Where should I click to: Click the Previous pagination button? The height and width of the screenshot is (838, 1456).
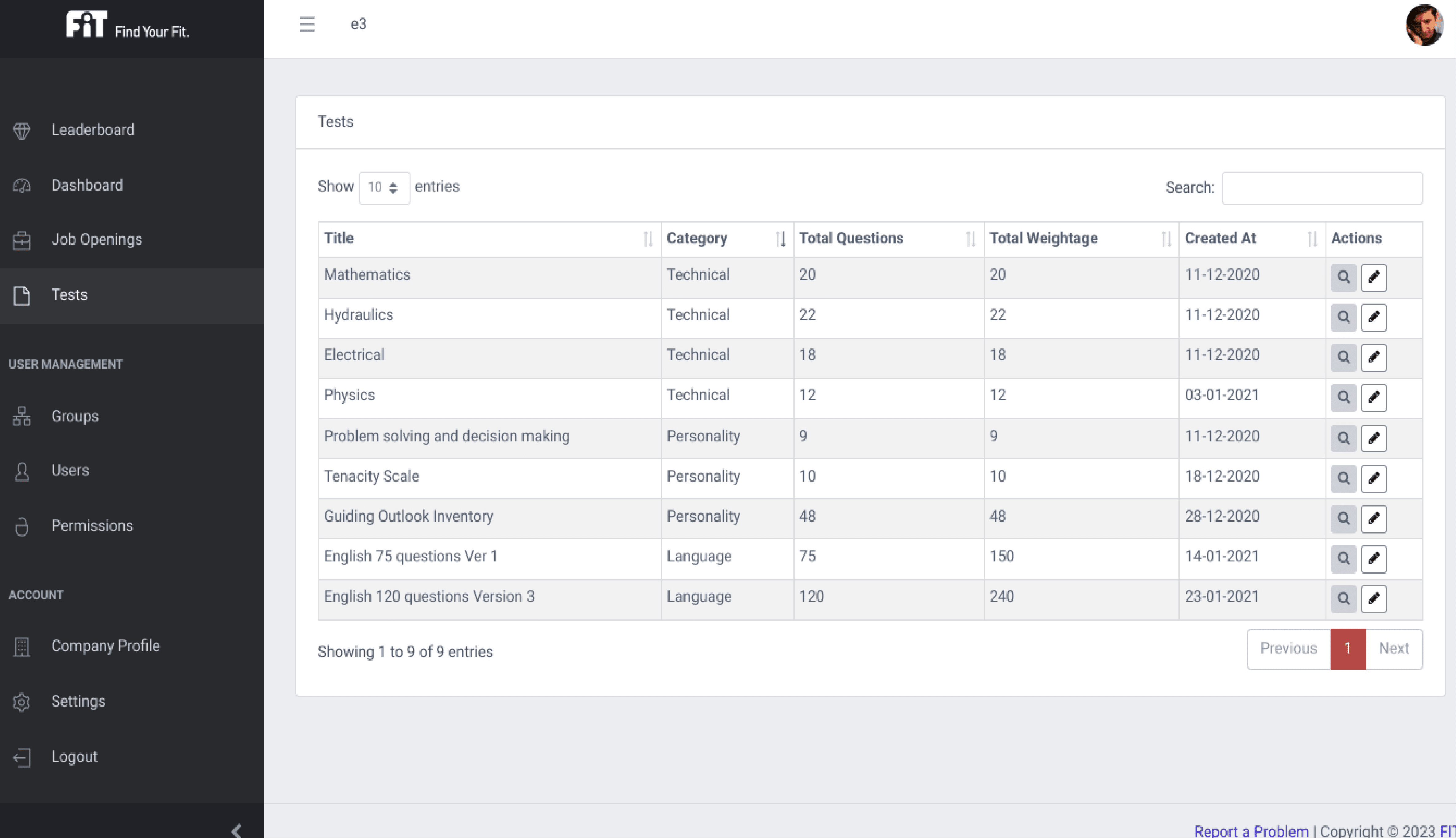pos(1288,649)
